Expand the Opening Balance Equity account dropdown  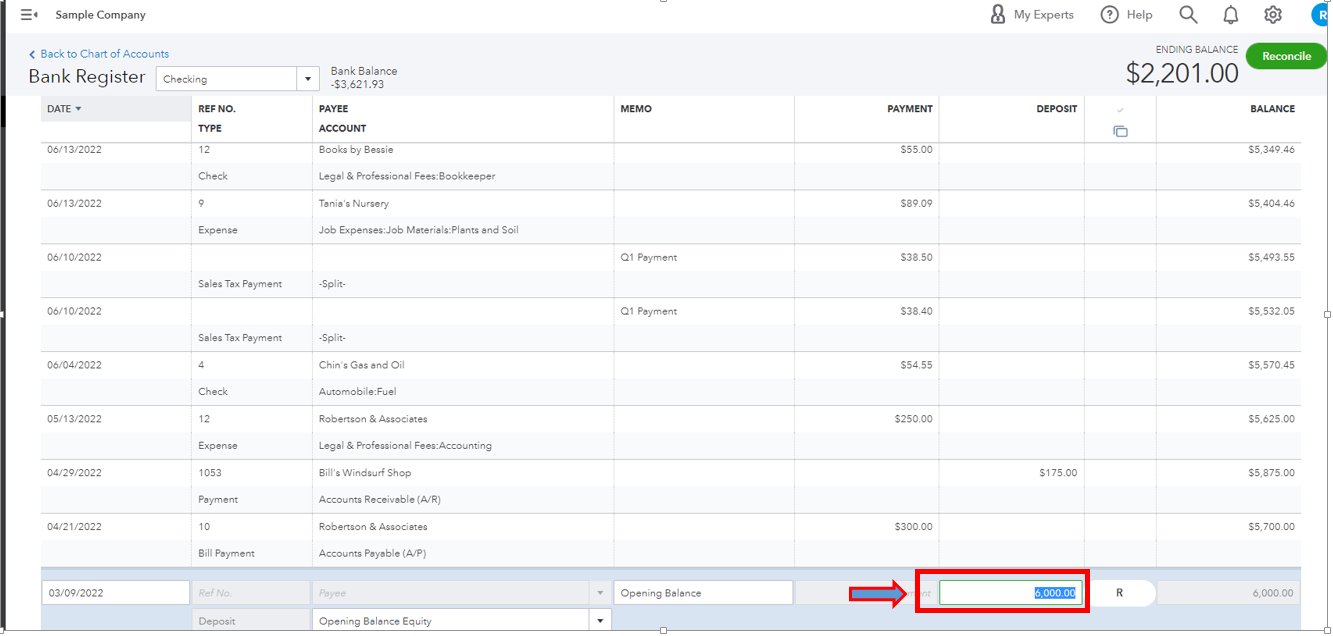pos(600,621)
